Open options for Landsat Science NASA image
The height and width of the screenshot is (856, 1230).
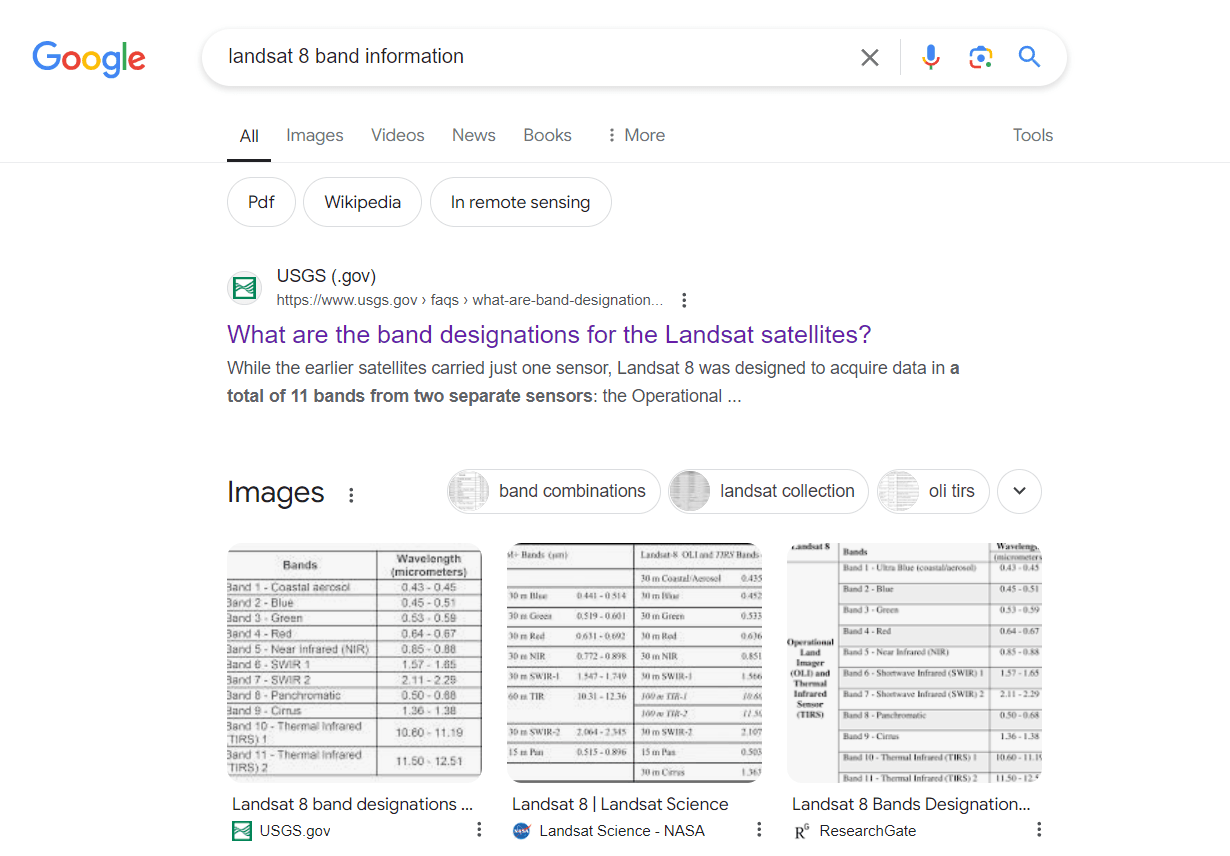(759, 830)
